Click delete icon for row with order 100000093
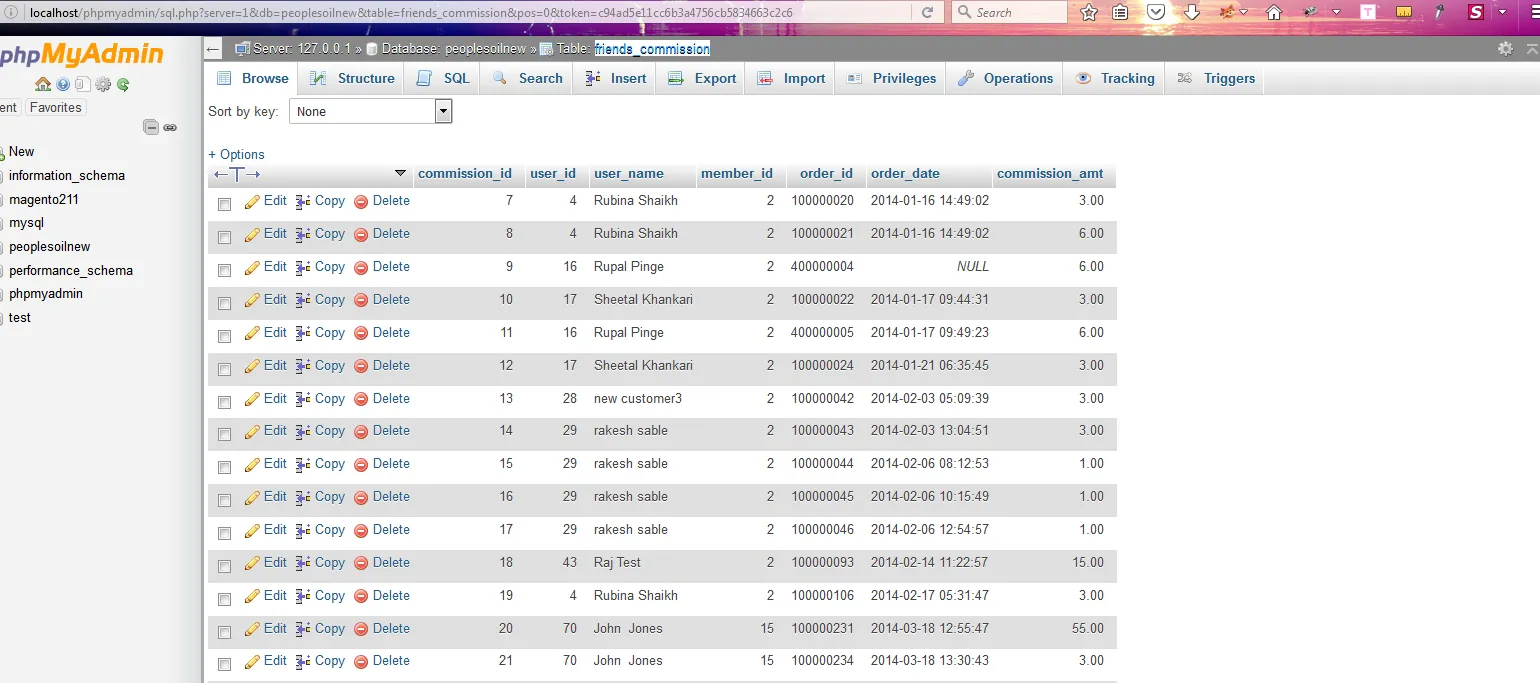The height and width of the screenshot is (683, 1540). [361, 563]
